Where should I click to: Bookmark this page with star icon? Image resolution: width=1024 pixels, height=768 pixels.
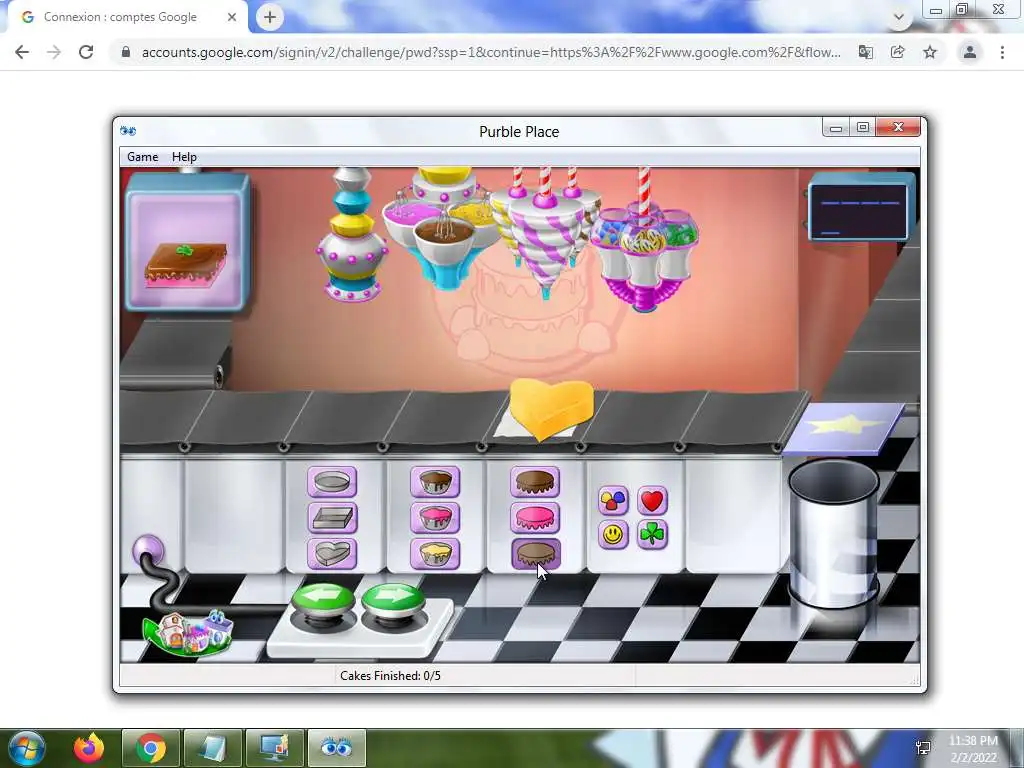click(x=930, y=52)
